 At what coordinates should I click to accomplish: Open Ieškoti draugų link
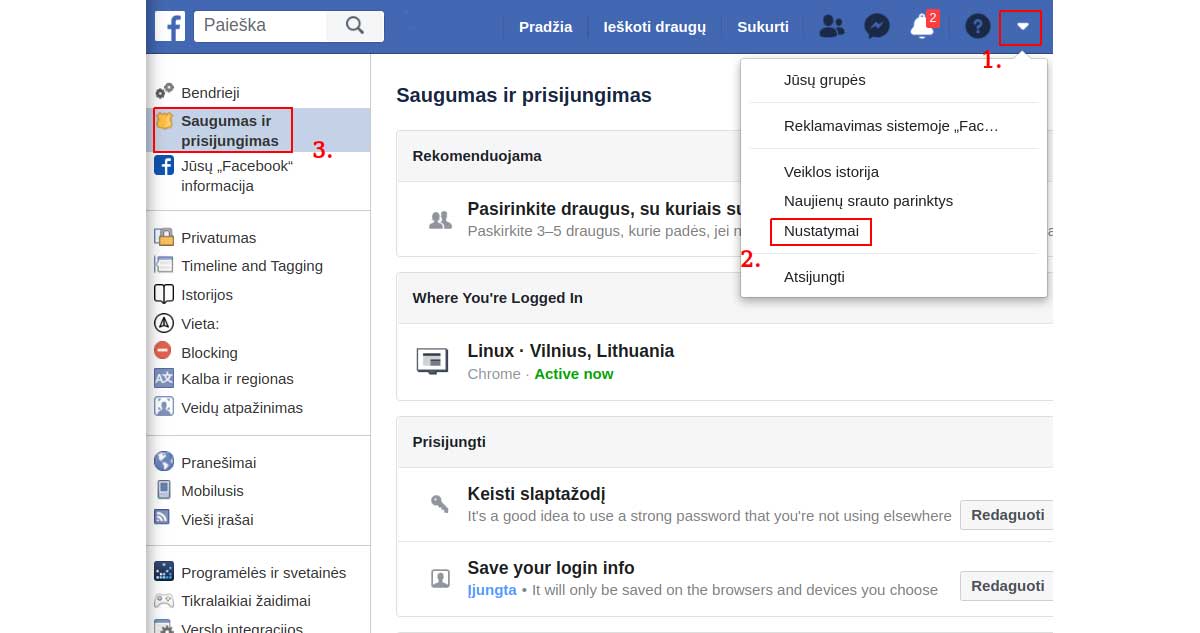[654, 27]
